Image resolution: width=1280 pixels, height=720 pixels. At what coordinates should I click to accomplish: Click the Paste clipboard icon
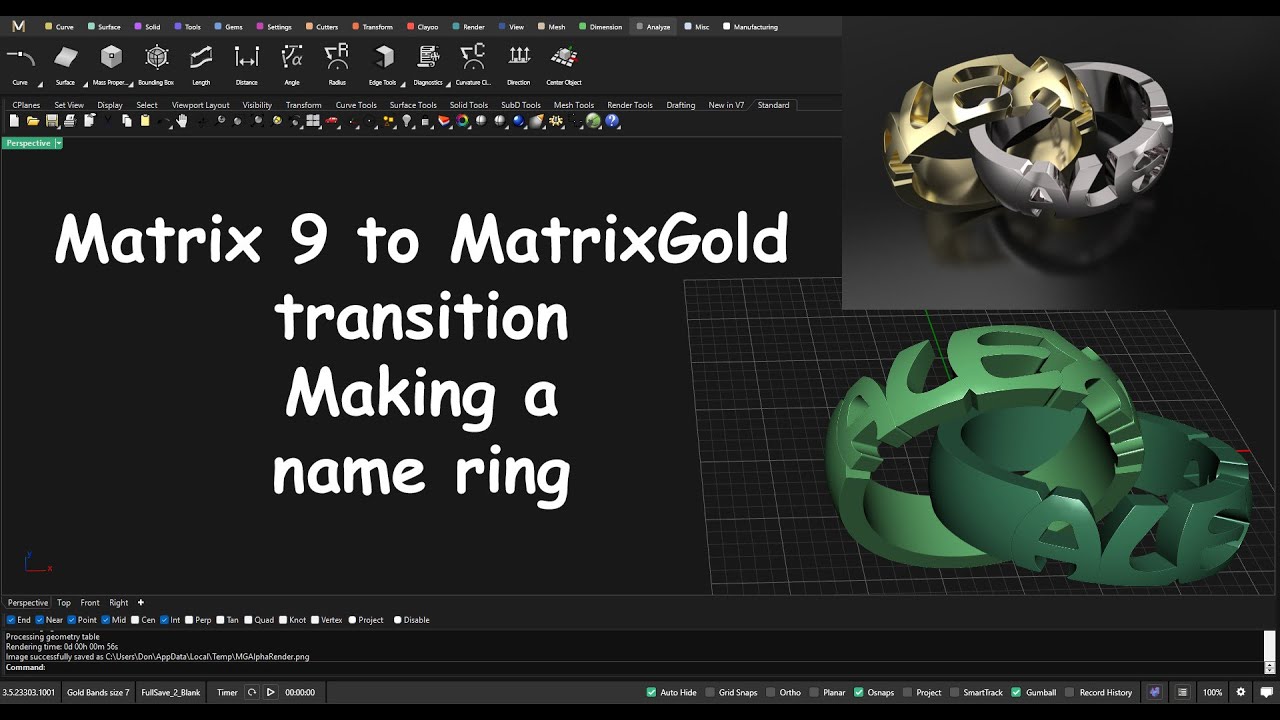pyautogui.click(x=145, y=121)
